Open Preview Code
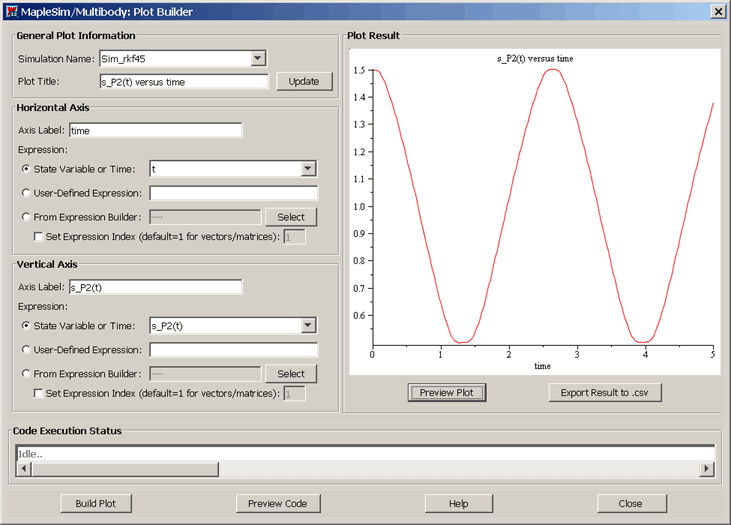The height and width of the screenshot is (525, 731). [277, 503]
